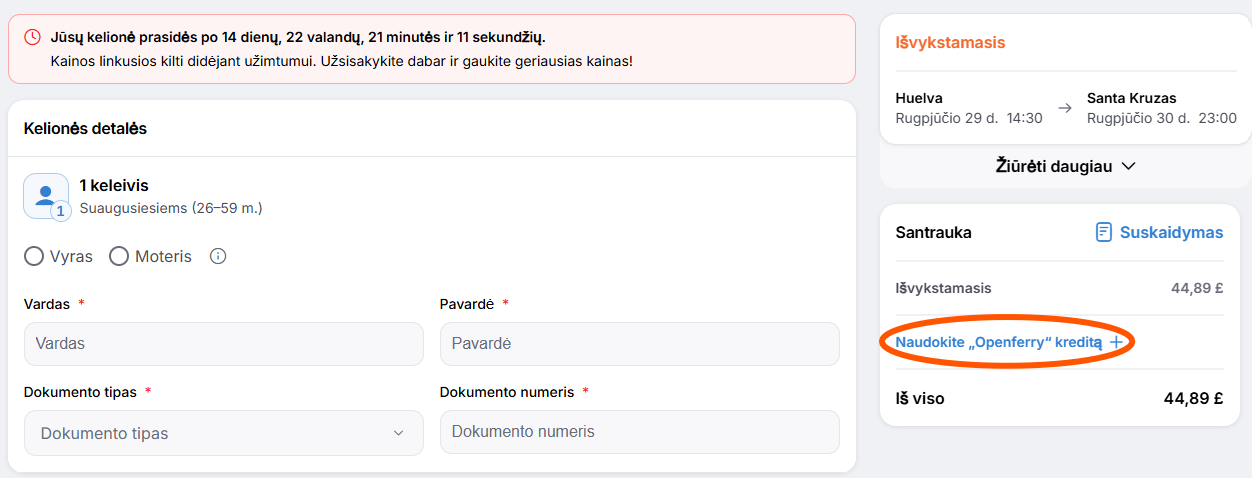
Task: Open the gender info tooltip icon
Action: (x=218, y=256)
